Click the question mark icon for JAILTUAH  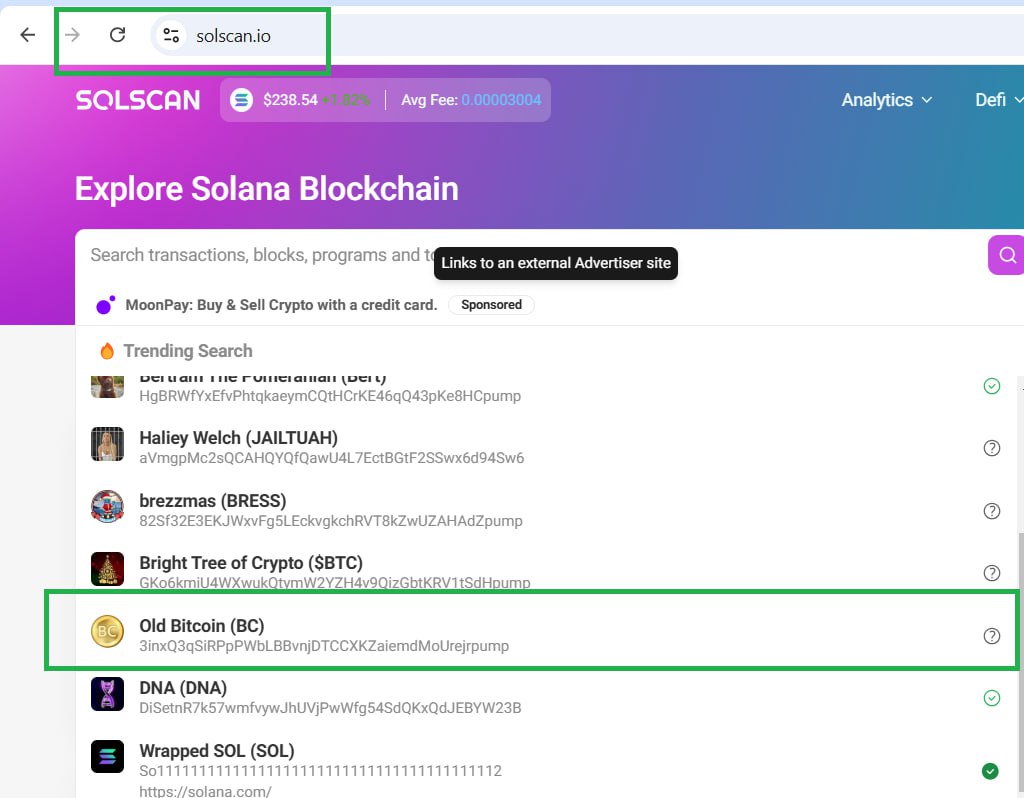pyautogui.click(x=991, y=448)
